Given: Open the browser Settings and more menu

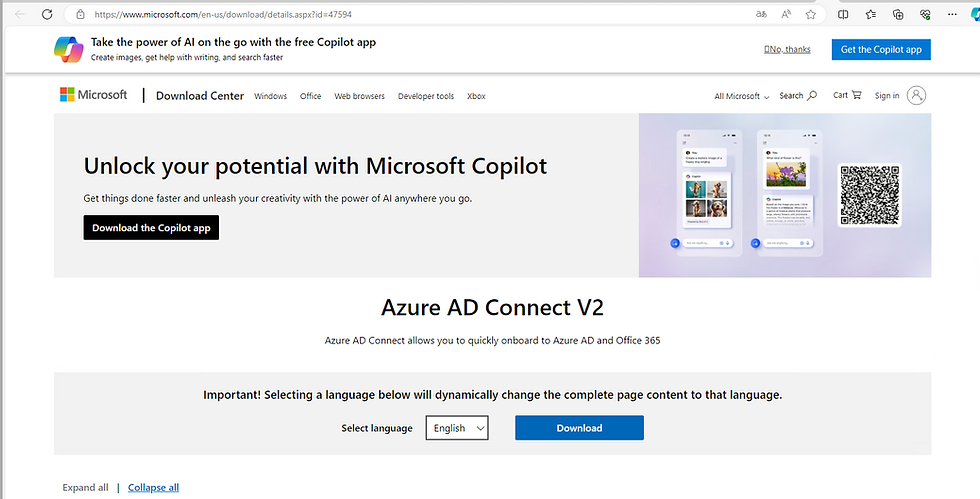Looking at the screenshot, I should (952, 14).
